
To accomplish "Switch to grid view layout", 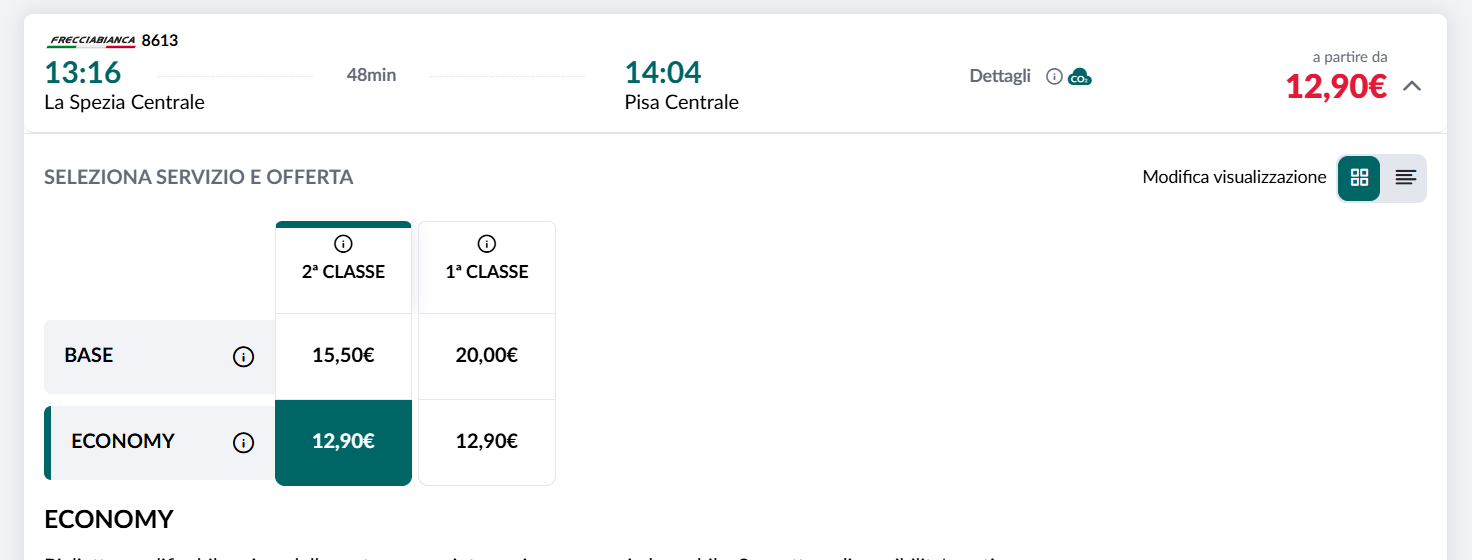I will click(x=1359, y=178).
